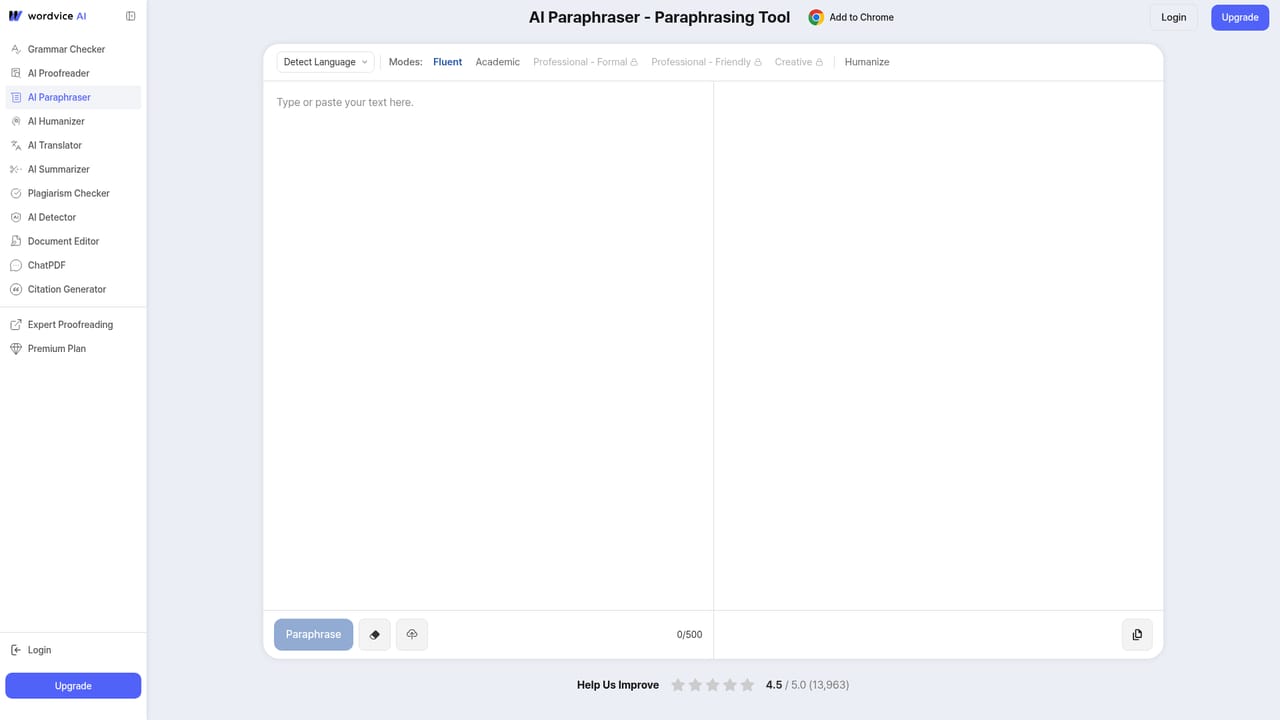
Task: Select the Fluent mode
Action: tap(447, 62)
